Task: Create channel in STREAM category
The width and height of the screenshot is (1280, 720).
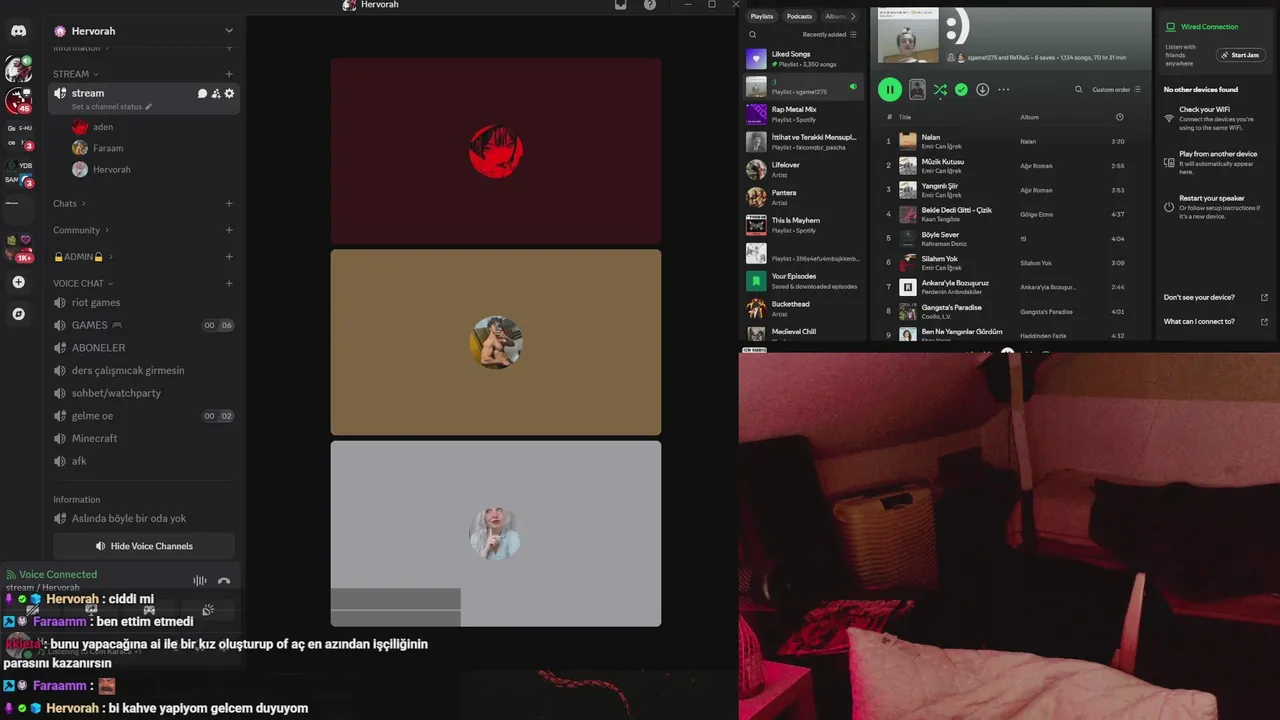Action: click(x=229, y=74)
